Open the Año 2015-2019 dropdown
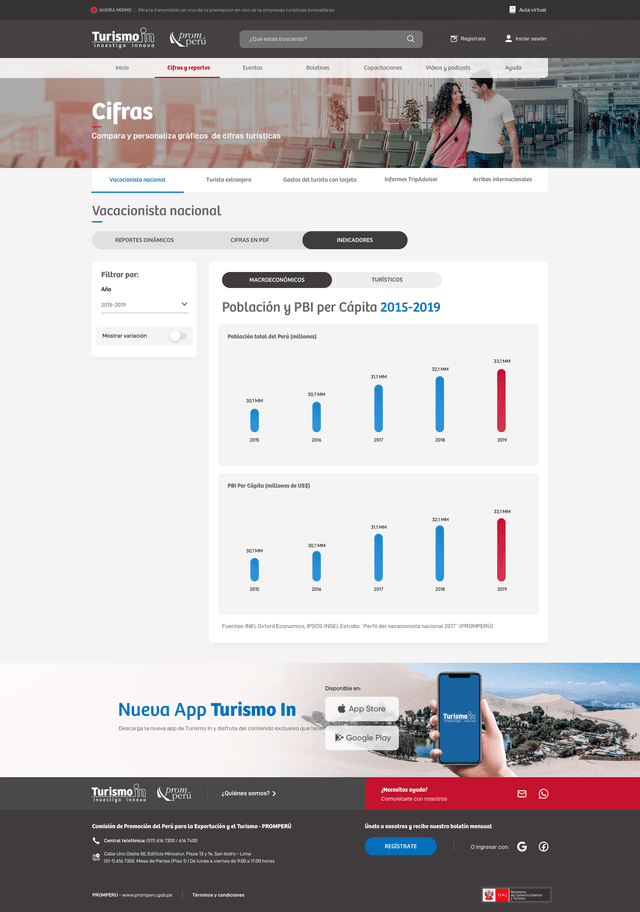Viewport: 640px width, 912px height. (x=144, y=305)
